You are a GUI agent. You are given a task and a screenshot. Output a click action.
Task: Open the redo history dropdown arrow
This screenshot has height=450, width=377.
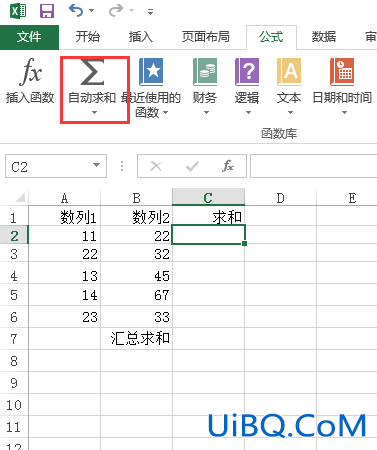(x=132, y=11)
